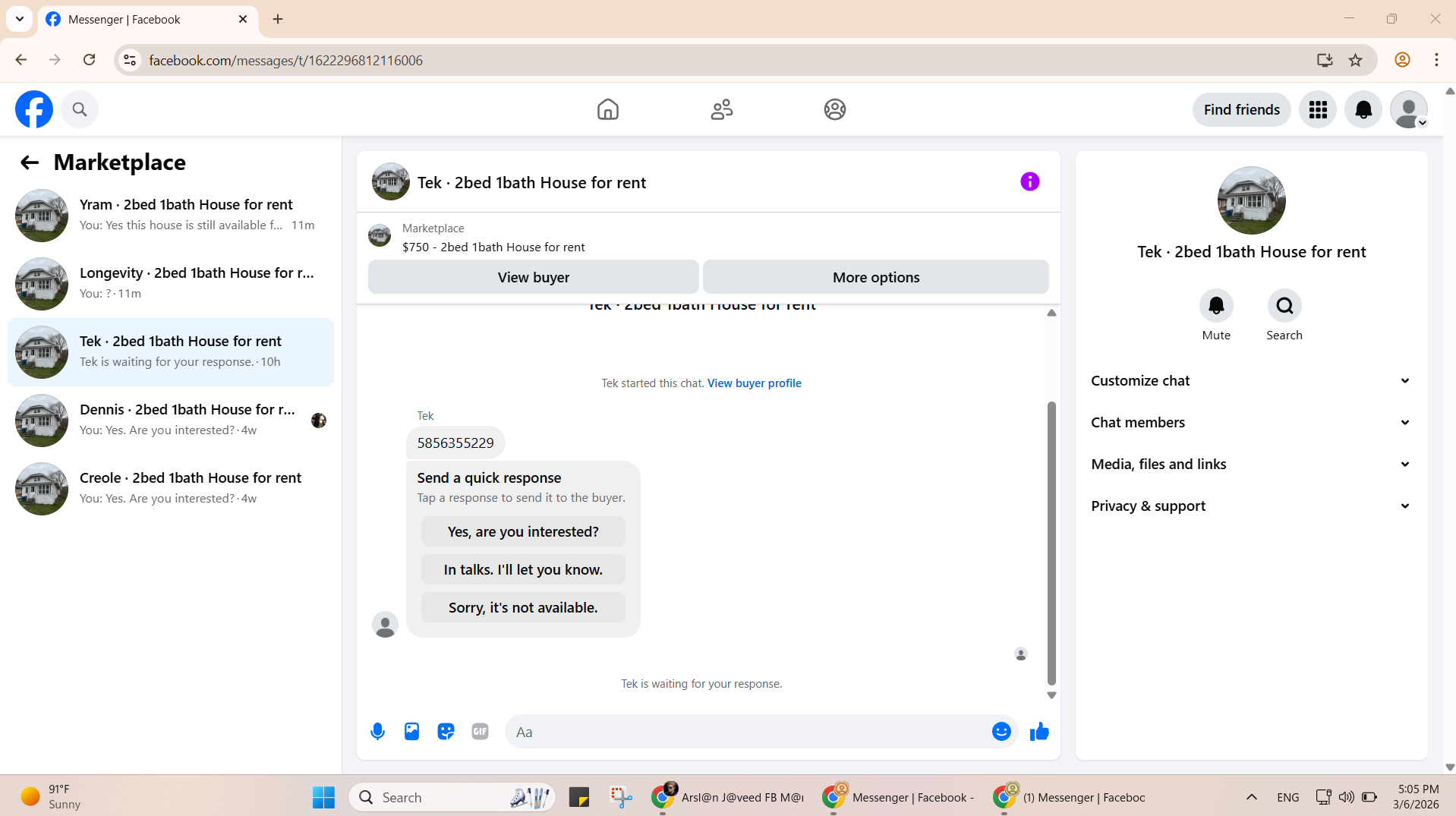The image size is (1456, 816).
Task: Open the $750 Marketplace listing link
Action: point(493,247)
